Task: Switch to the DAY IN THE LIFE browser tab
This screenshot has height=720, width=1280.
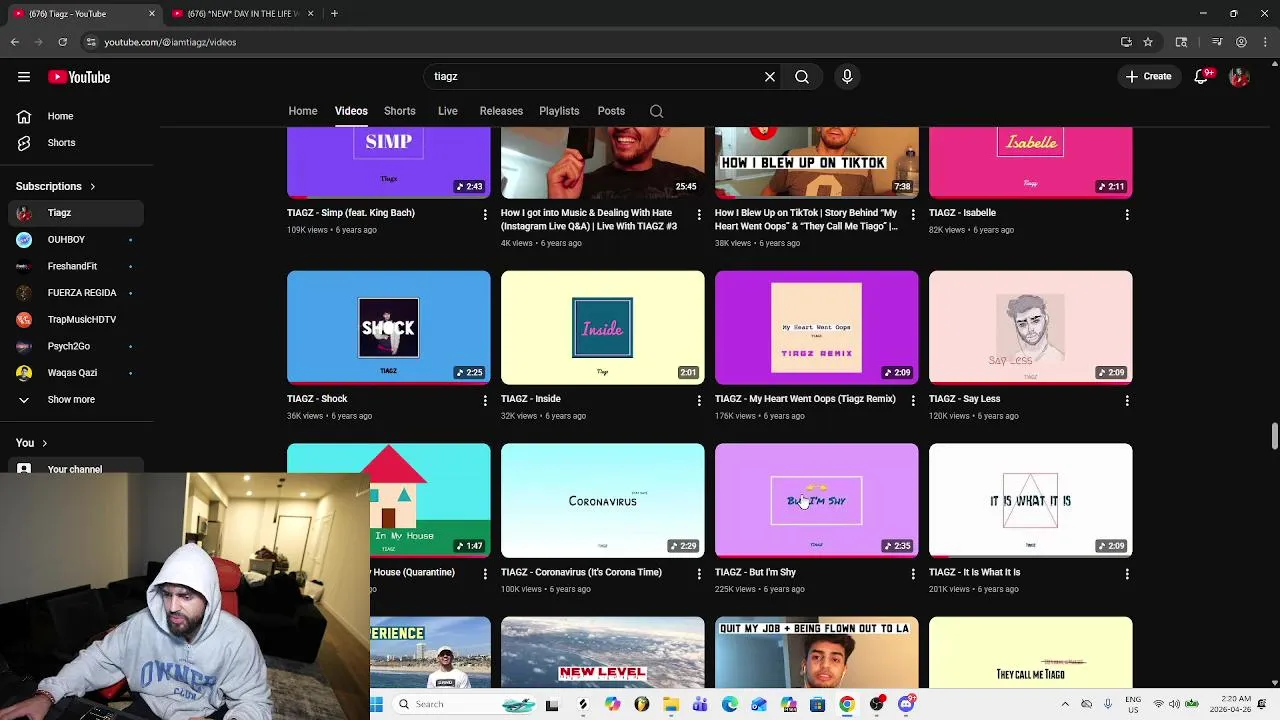Action: (241, 13)
